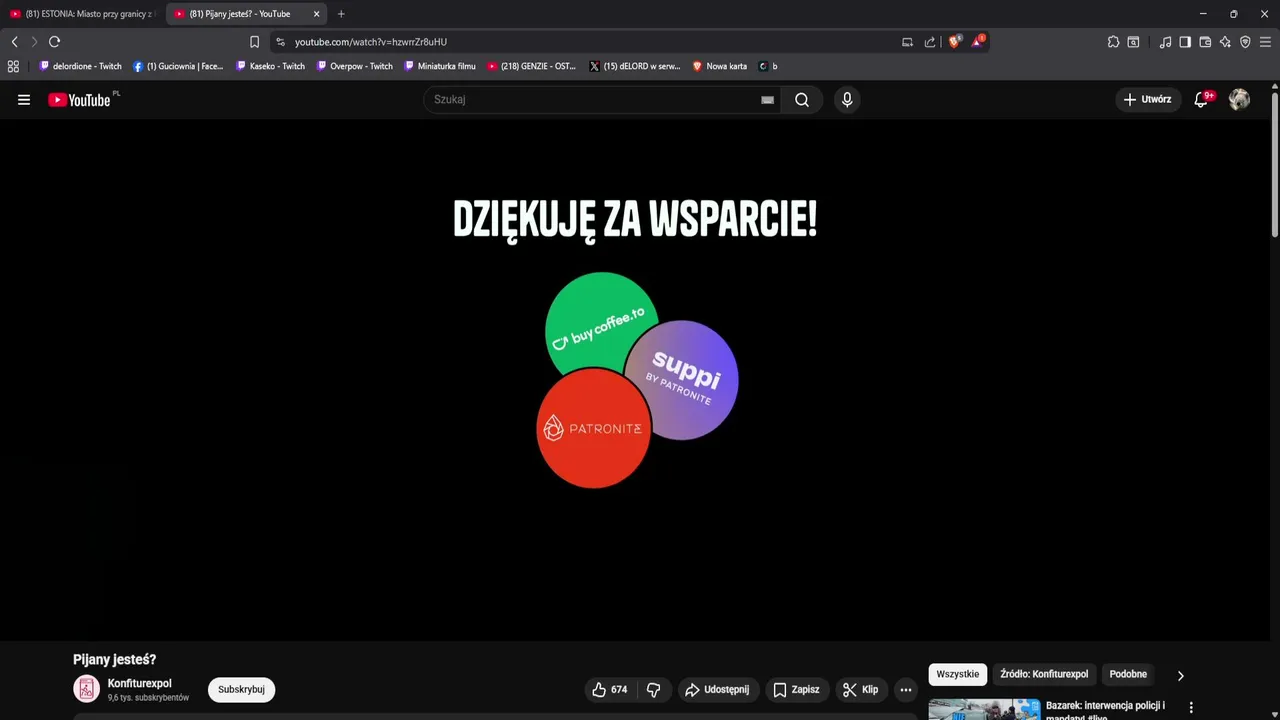Select the Podobne filter chip
Image resolution: width=1280 pixels, height=720 pixels.
click(1128, 674)
